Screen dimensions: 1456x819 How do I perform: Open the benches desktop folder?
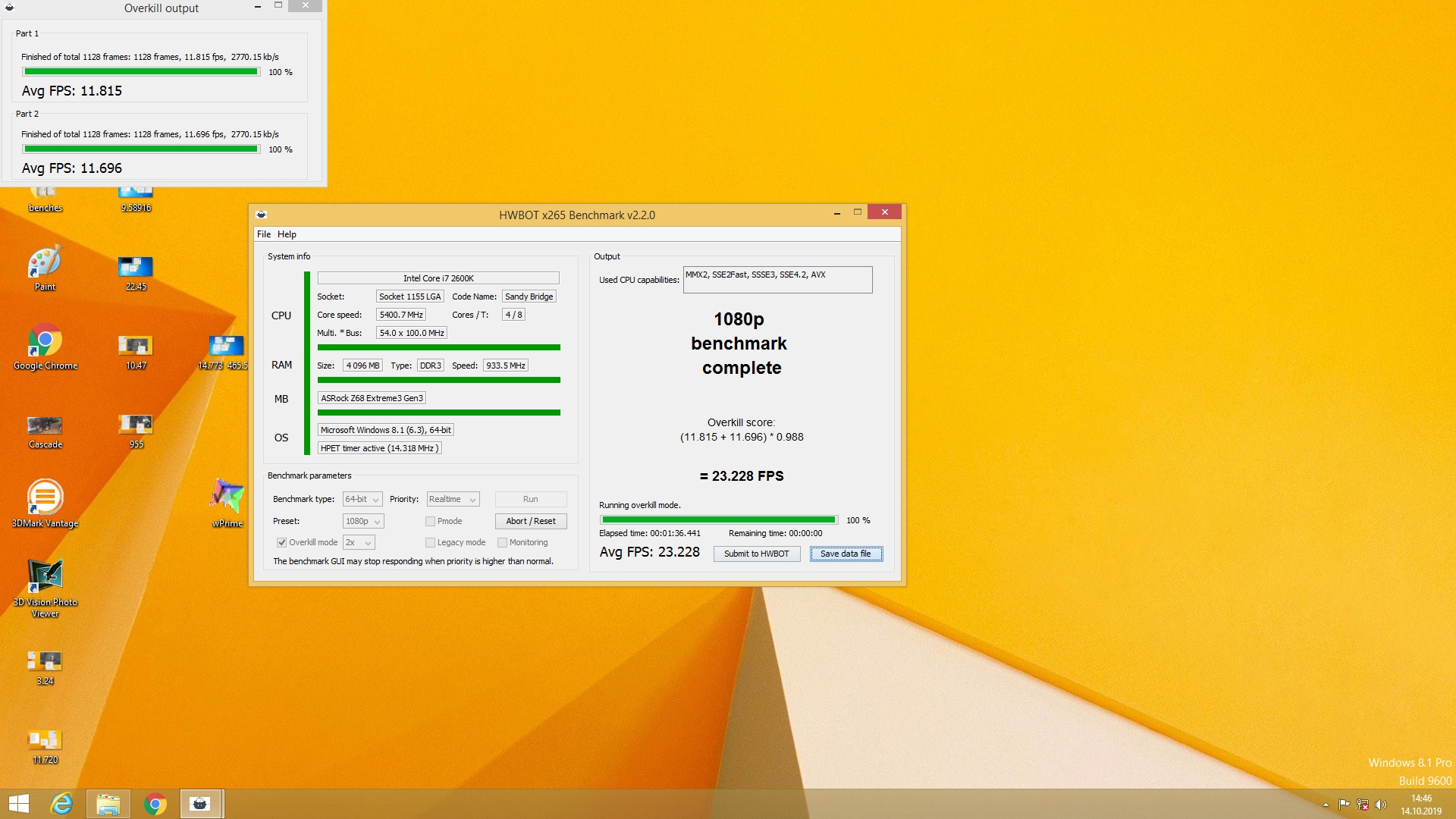(x=45, y=200)
